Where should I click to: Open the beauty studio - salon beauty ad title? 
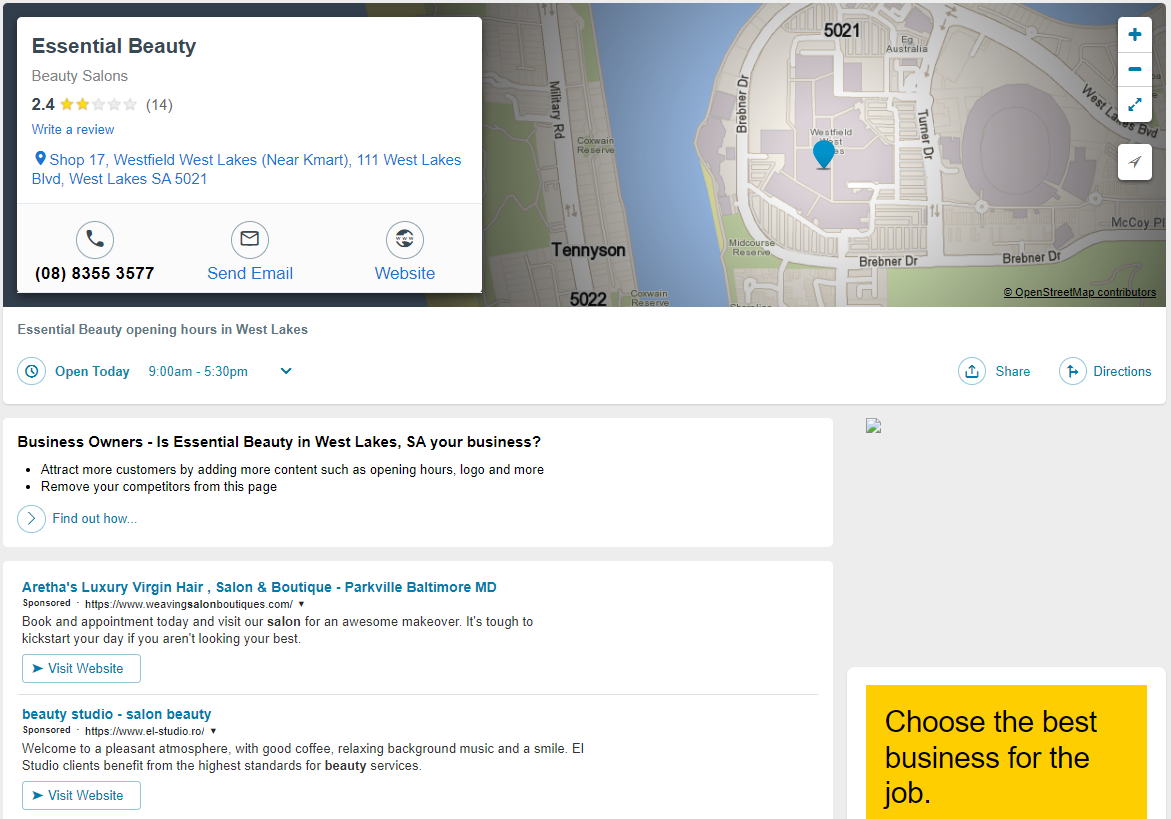(x=117, y=714)
